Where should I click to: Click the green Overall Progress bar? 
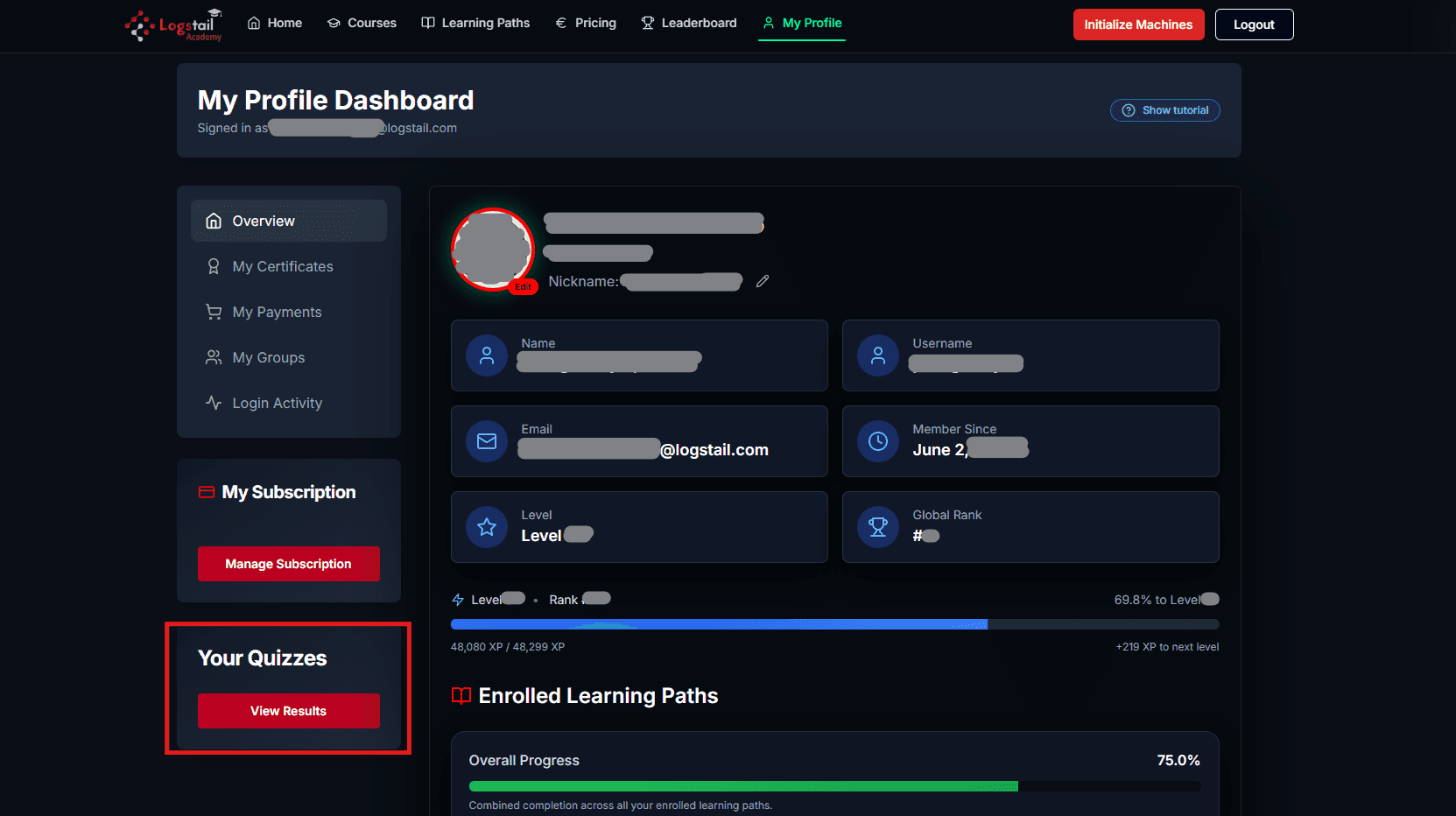(834, 786)
